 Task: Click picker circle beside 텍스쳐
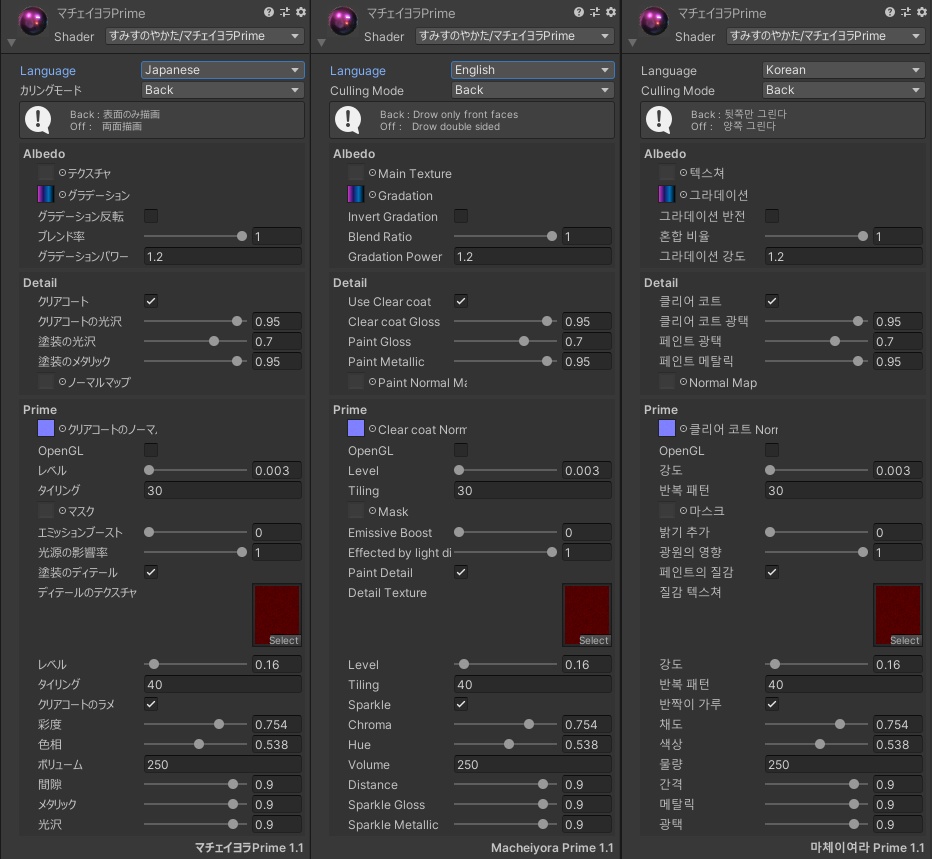[x=684, y=173]
